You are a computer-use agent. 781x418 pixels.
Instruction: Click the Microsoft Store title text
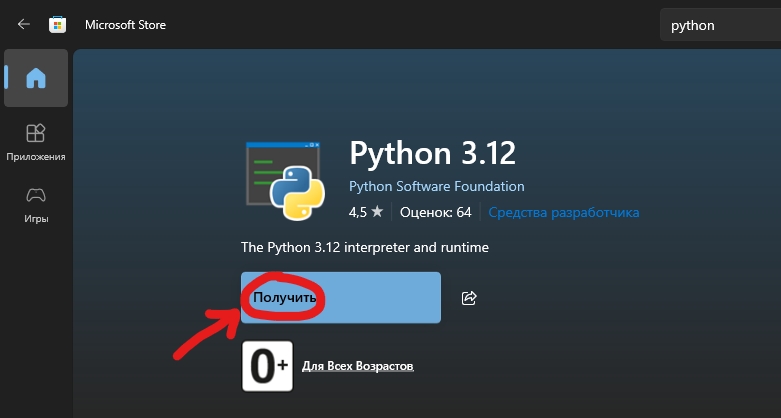coord(125,25)
